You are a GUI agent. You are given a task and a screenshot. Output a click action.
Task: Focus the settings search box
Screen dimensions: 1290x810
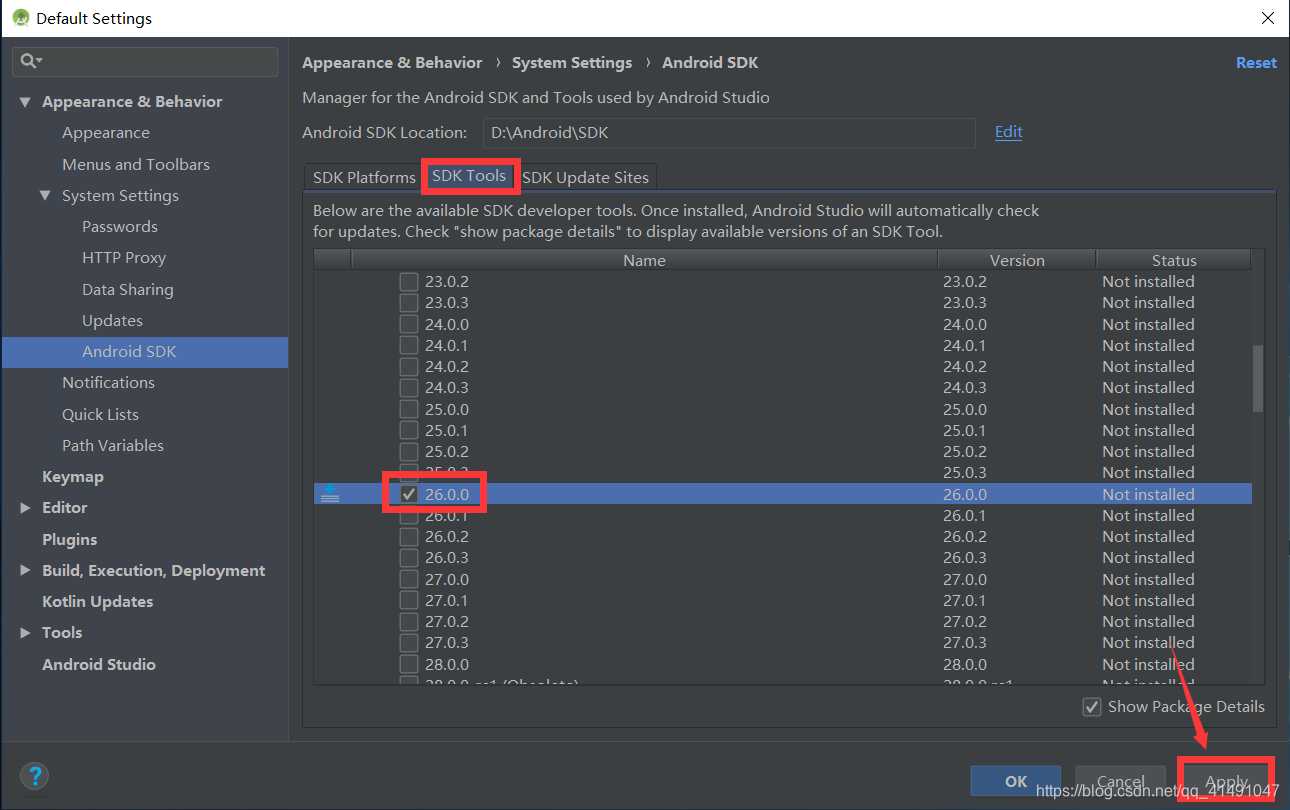coord(145,61)
